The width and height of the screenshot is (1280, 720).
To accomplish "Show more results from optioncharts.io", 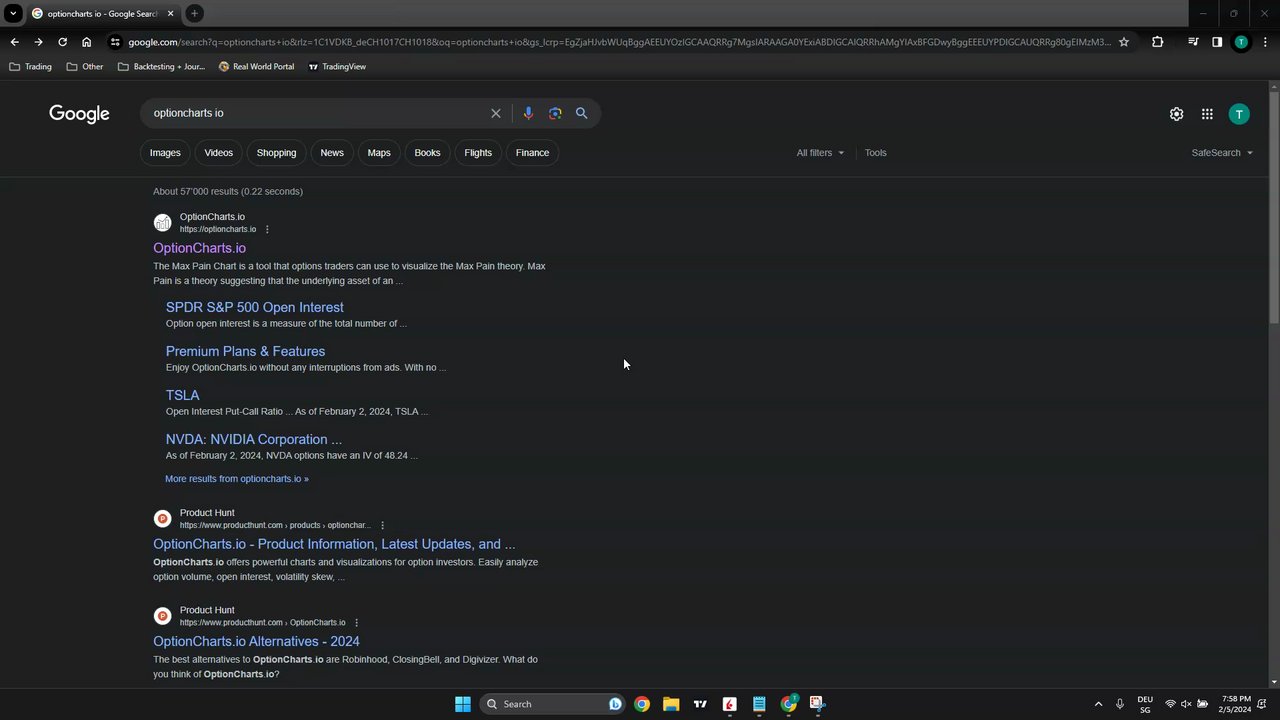I will (x=237, y=479).
